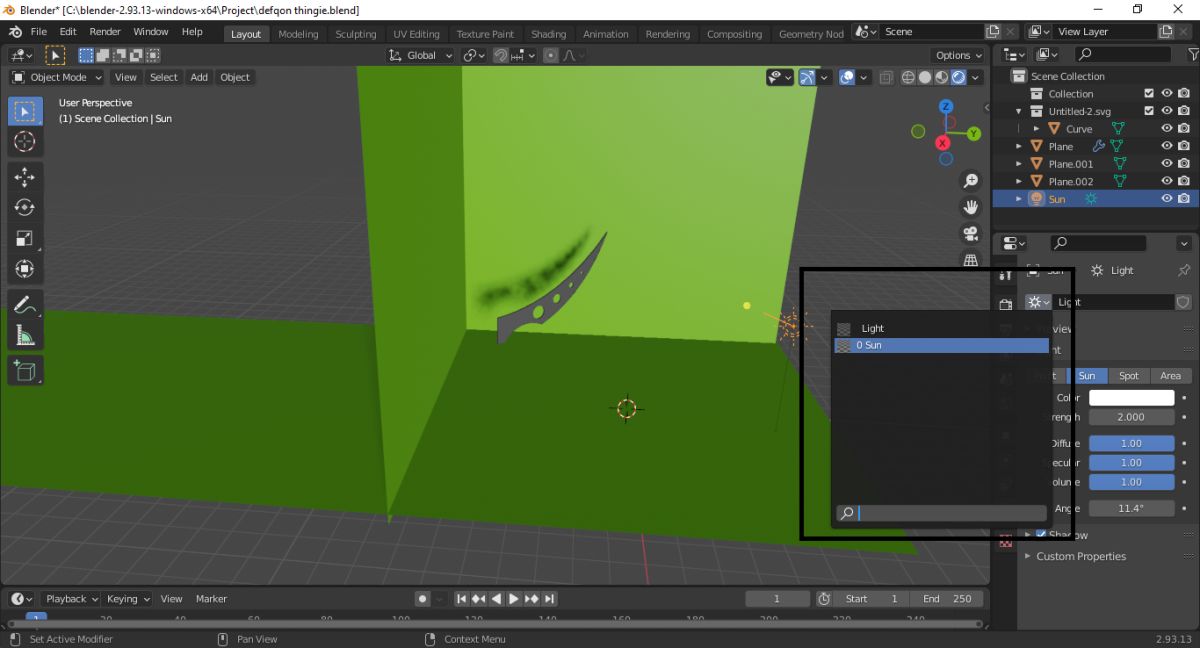Hide the Curve object eye icon
1200x648 pixels.
pyautogui.click(x=1166, y=129)
